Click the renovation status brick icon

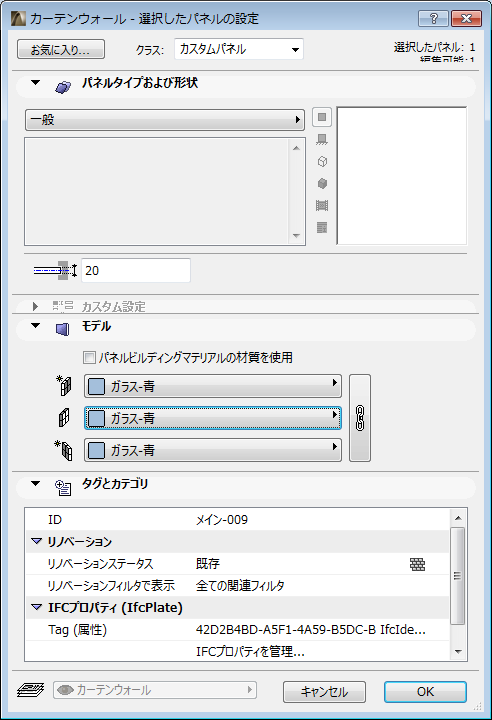[417, 564]
